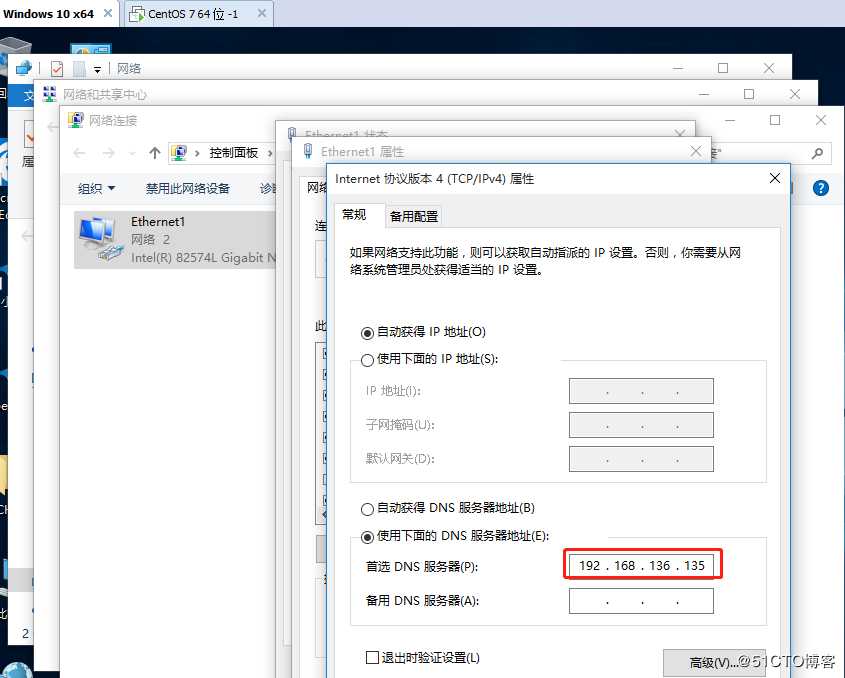Close the CentOS 7 VM tab

coord(262,13)
